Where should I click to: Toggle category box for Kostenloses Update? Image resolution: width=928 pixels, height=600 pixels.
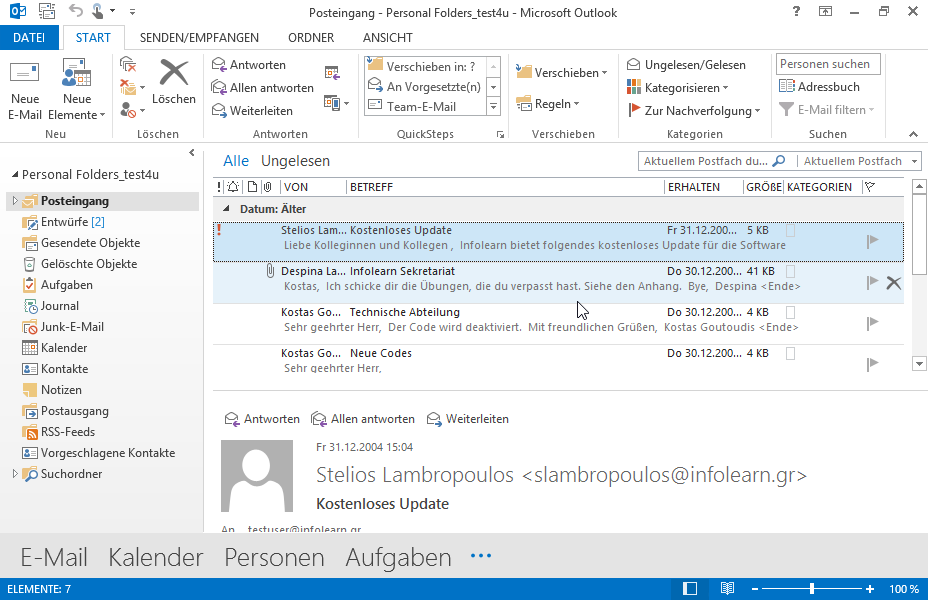pyautogui.click(x=790, y=230)
